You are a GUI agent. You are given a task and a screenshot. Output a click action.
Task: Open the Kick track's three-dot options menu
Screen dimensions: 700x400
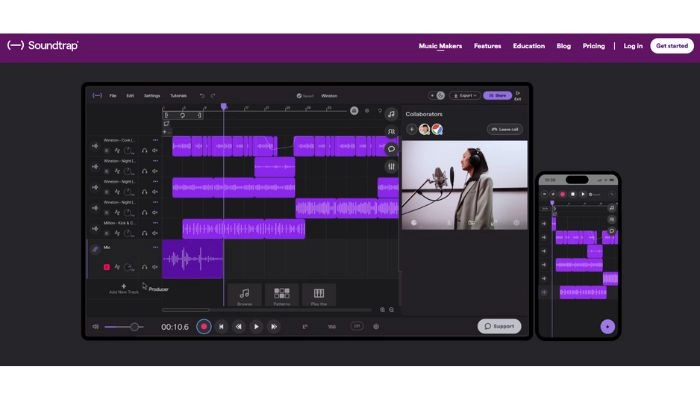[155, 223]
